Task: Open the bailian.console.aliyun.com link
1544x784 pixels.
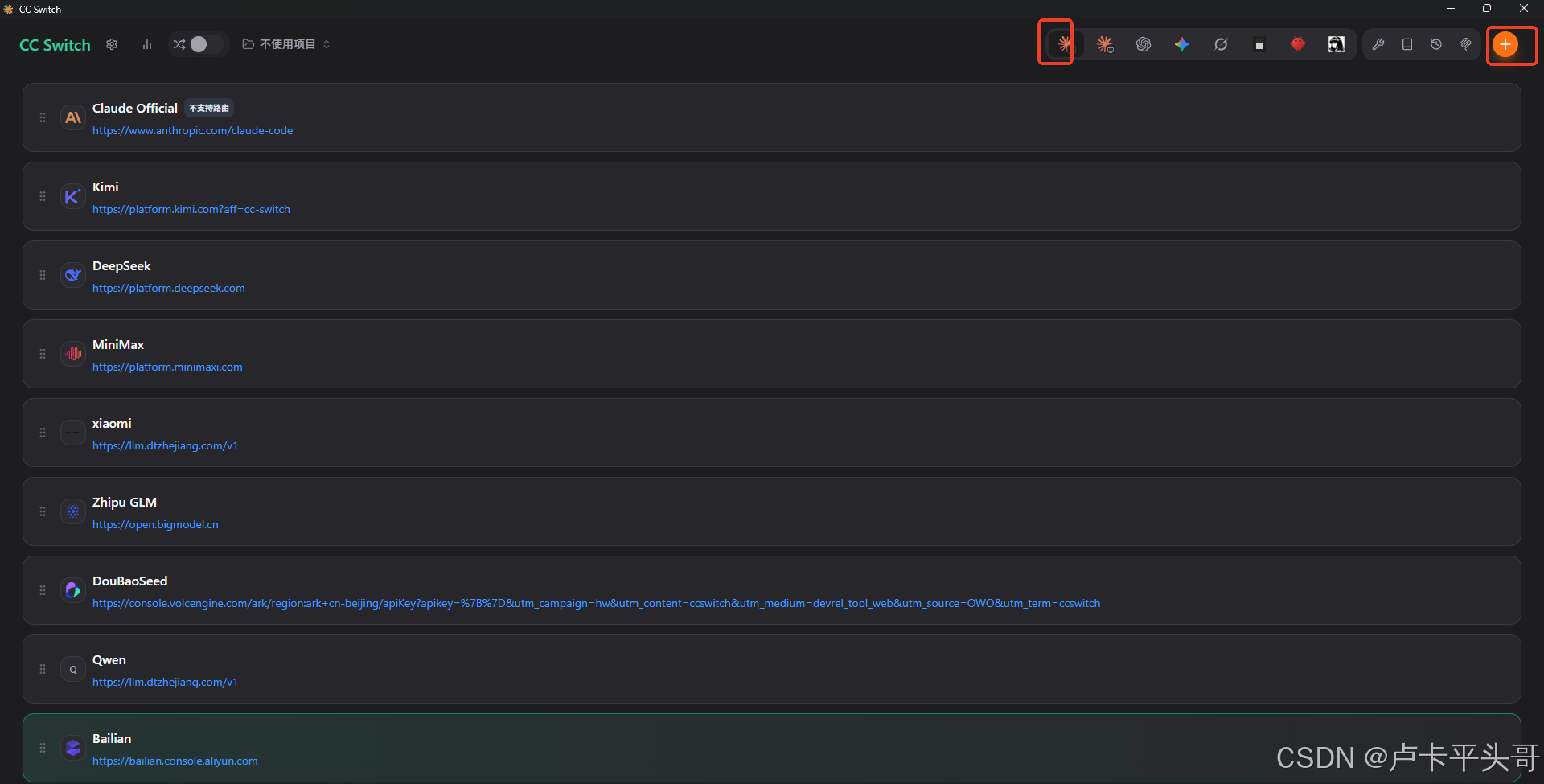Action: tap(175, 761)
